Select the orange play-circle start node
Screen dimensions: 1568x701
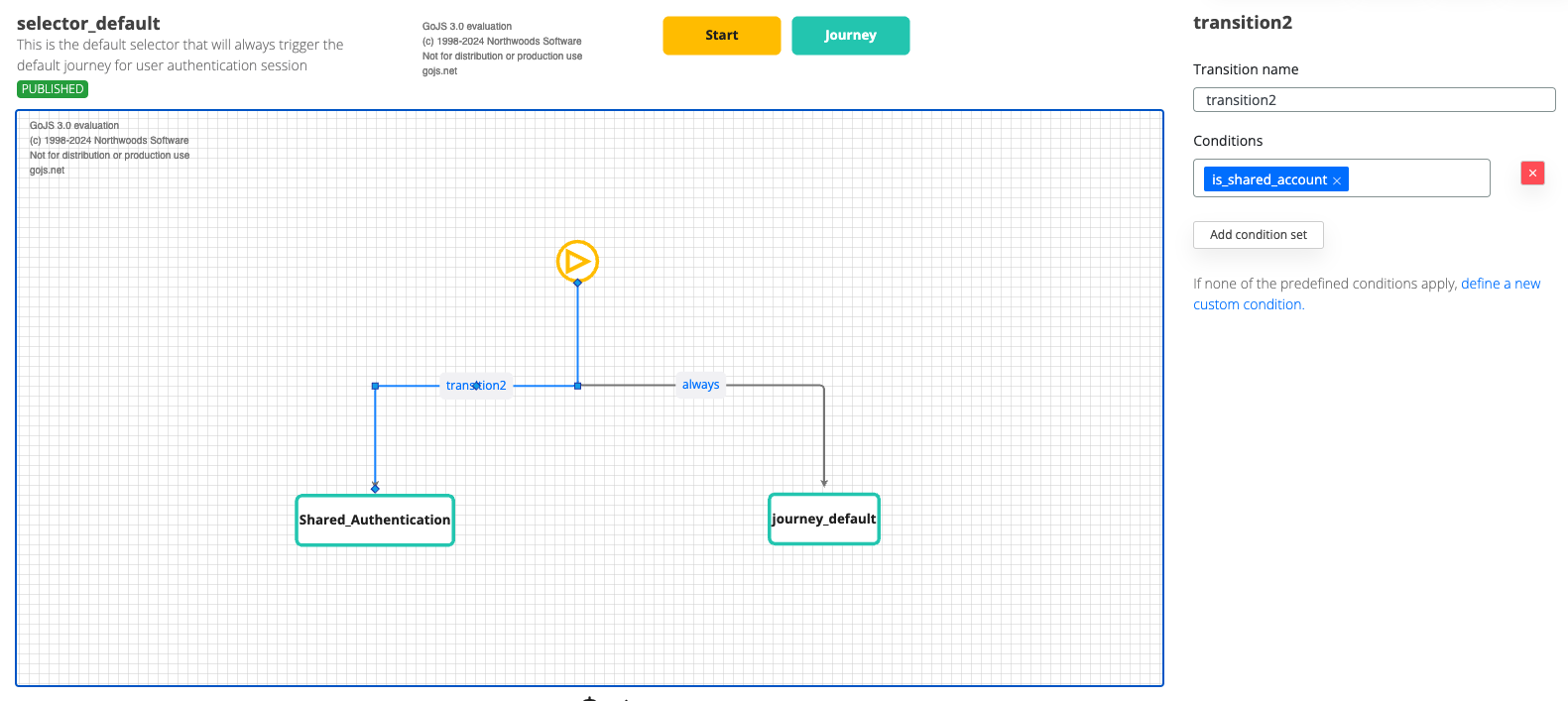pyautogui.click(x=577, y=261)
